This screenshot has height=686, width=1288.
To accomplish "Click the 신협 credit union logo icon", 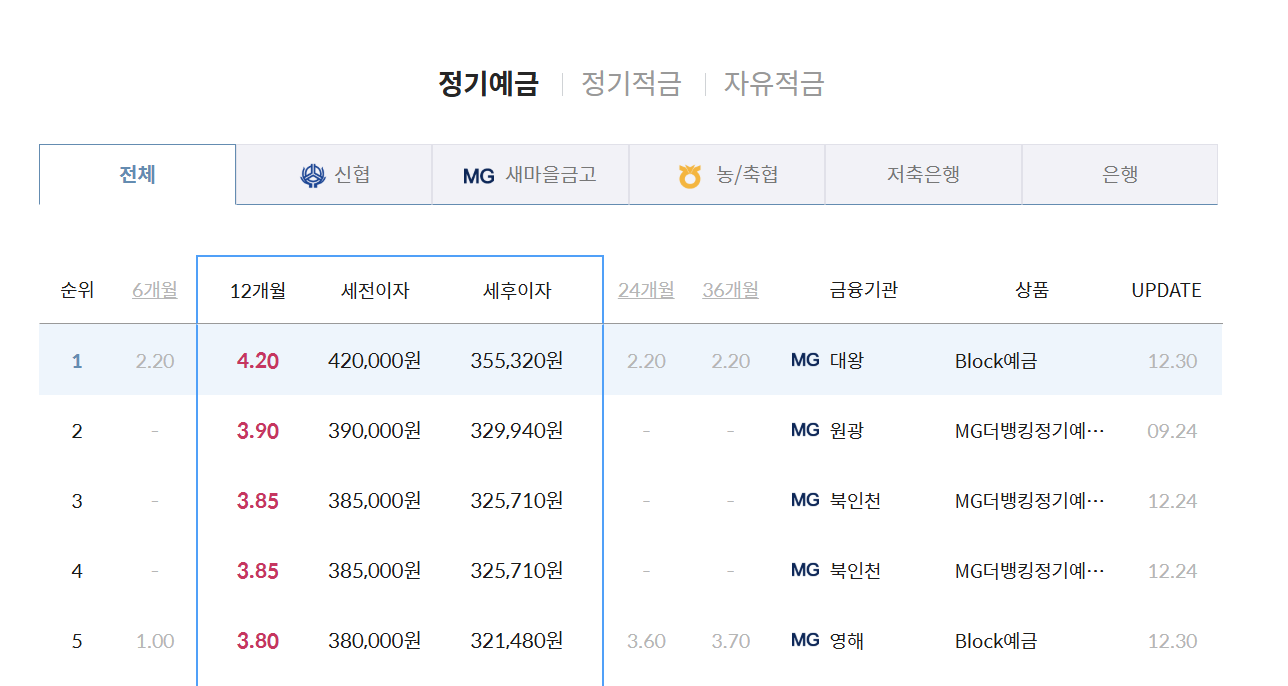I will pyautogui.click(x=312, y=174).
